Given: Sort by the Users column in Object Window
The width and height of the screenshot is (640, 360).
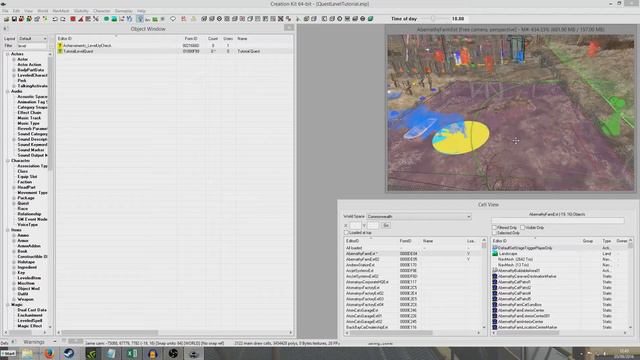Looking at the screenshot, I should pos(228,38).
